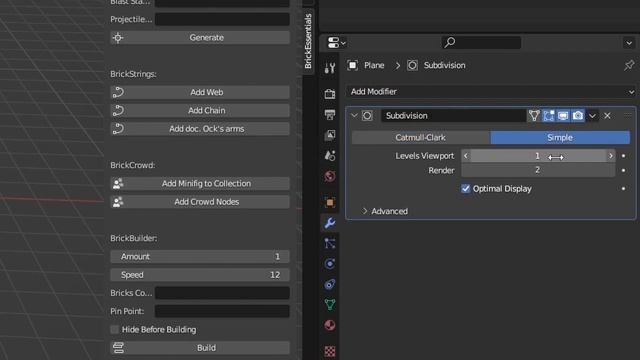This screenshot has width=640, height=360.
Task: Click the Bricks Collection field
Action: 222,293
